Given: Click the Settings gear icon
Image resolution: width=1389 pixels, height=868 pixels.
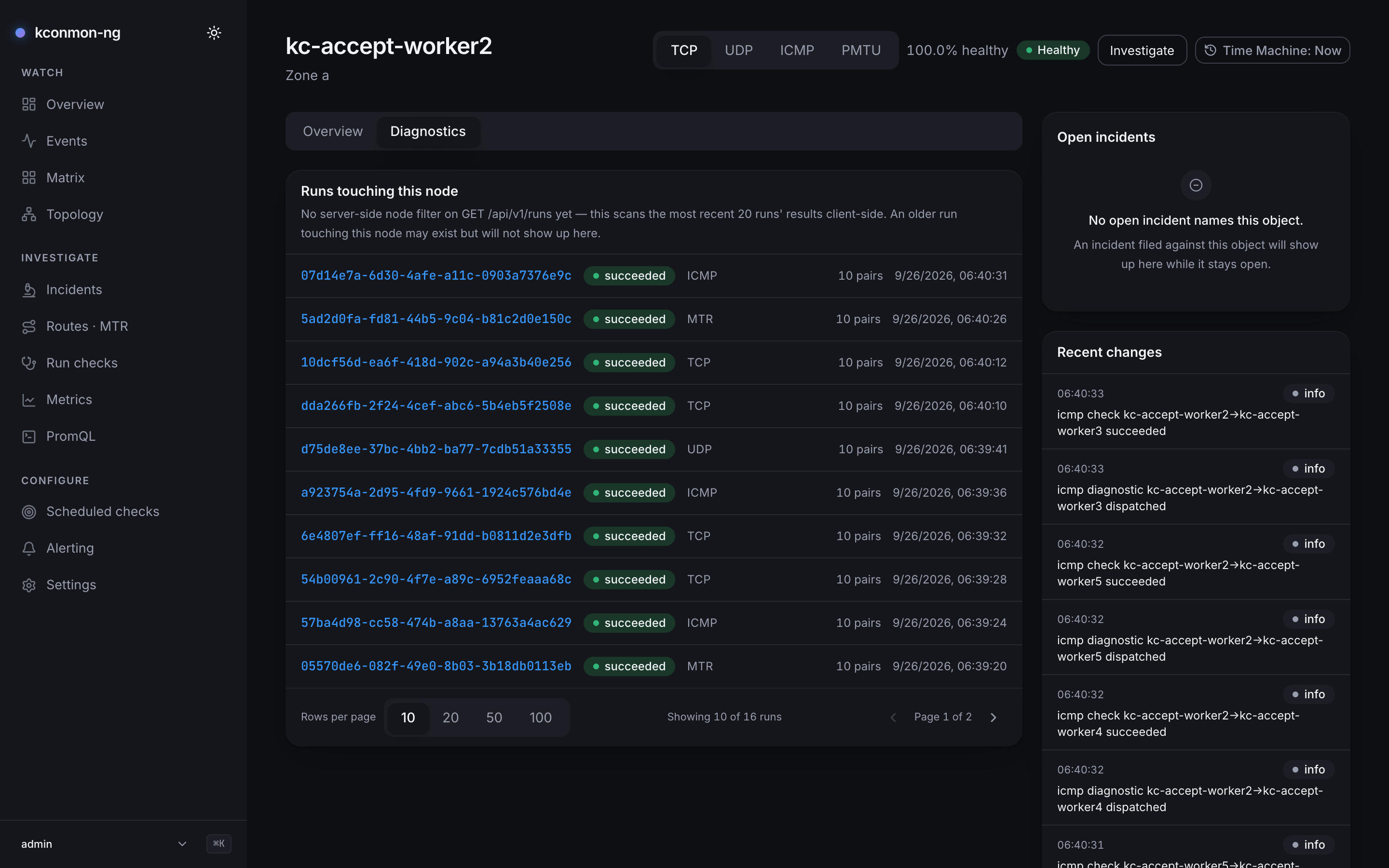Looking at the screenshot, I should [x=29, y=585].
